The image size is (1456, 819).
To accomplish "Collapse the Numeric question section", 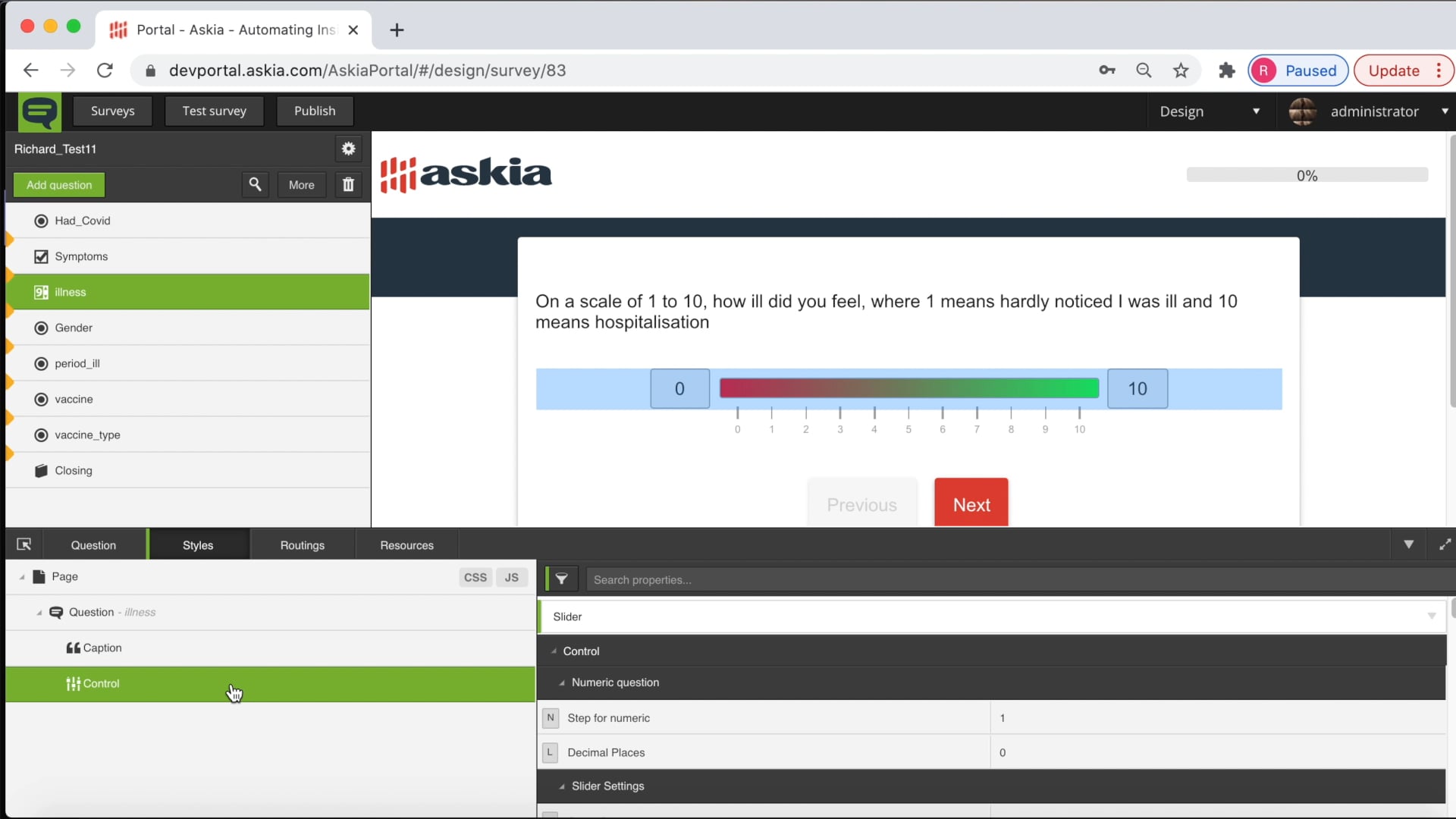I will pos(562,682).
